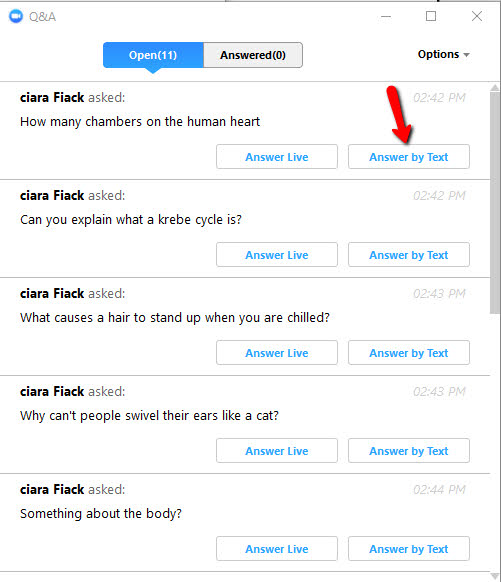Image resolution: width=501 pixels, height=582 pixels.
Task: Click the vertical scrollbar thumb
Action: (495, 203)
